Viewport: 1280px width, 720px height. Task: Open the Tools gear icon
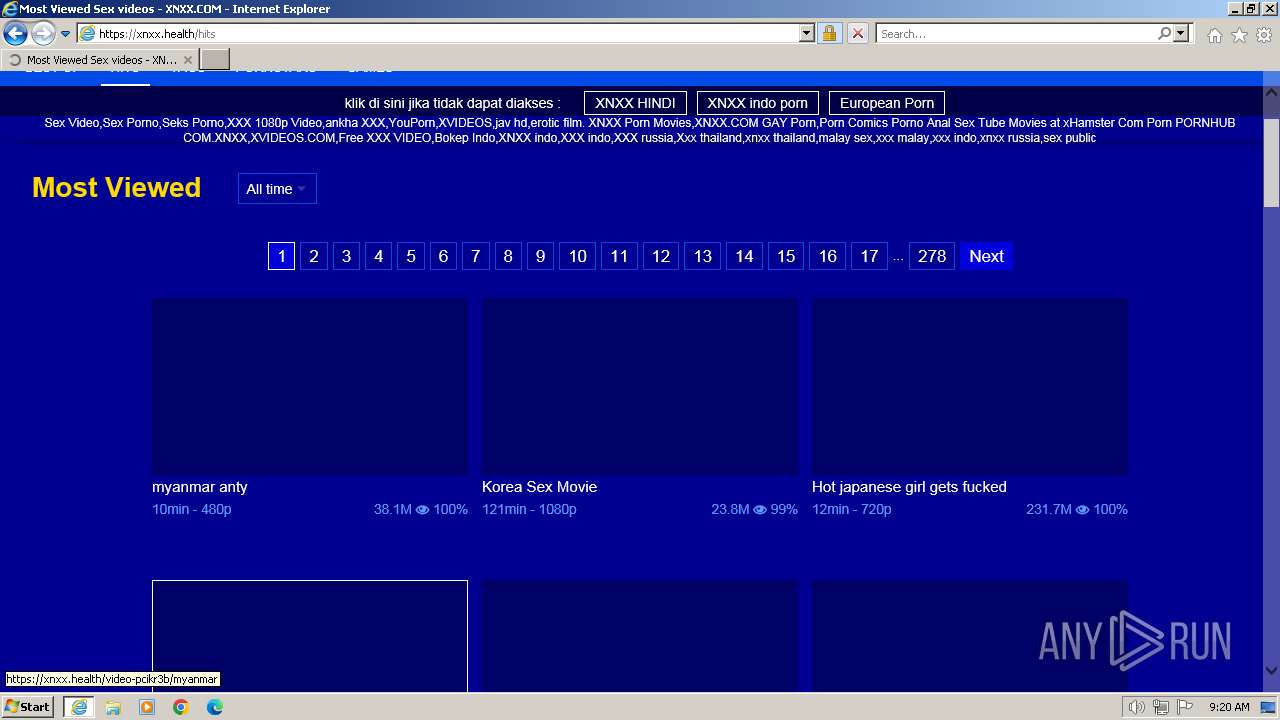coord(1264,35)
